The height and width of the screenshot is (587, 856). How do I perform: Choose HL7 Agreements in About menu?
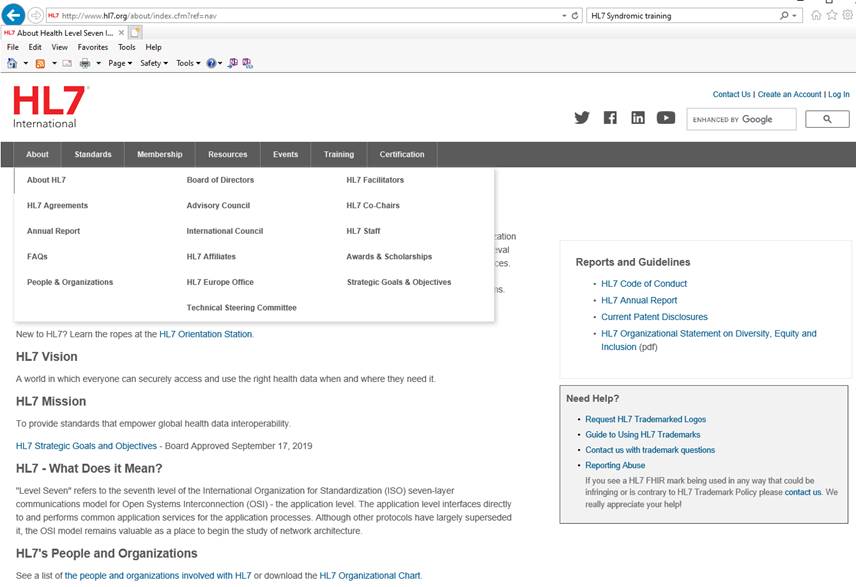(x=57, y=206)
